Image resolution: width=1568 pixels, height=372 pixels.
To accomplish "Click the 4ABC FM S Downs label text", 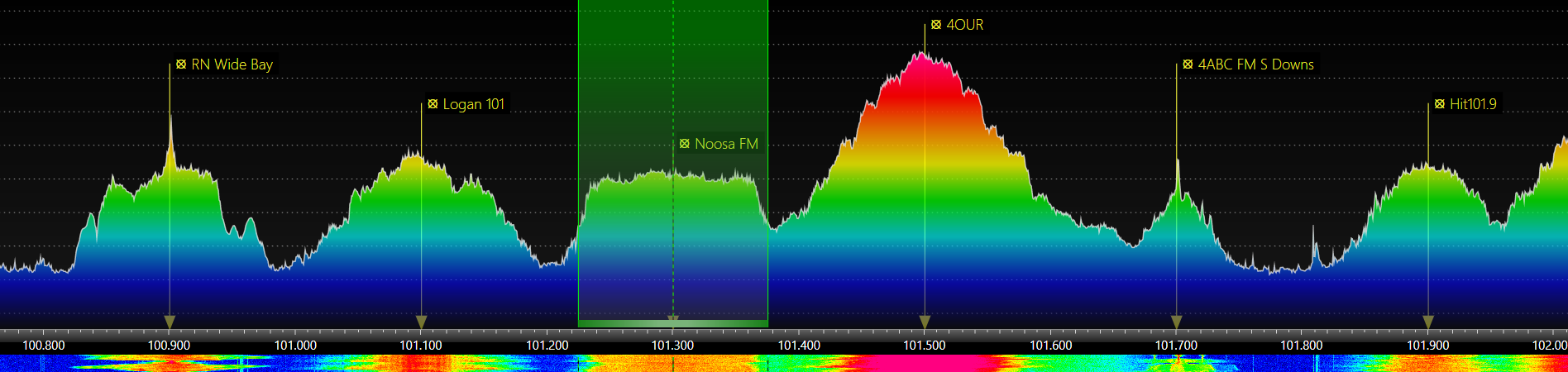I will coord(1255,64).
